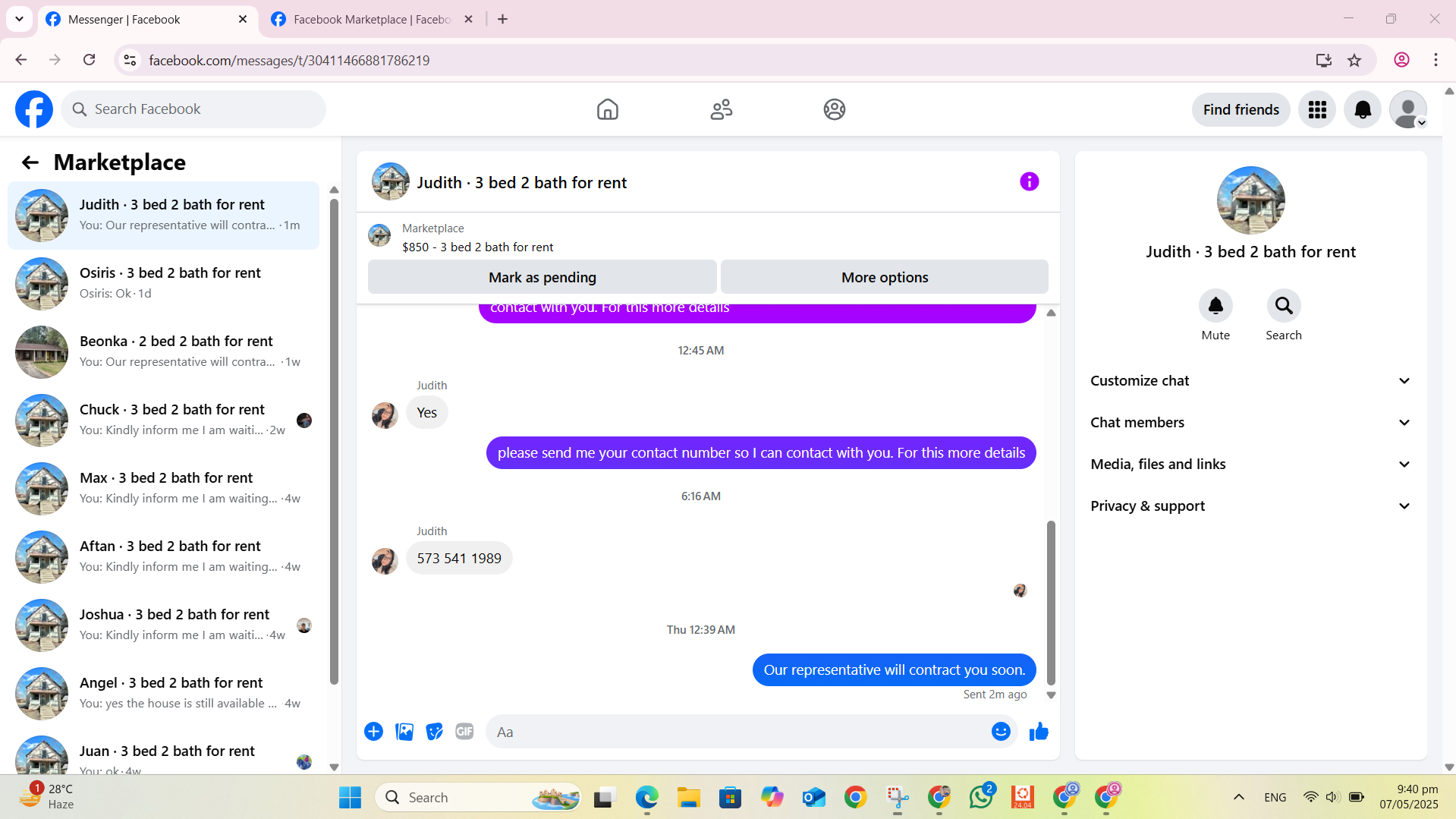Open the clock showing 9:40 pm
The width and height of the screenshot is (1456, 819).
[1409, 797]
